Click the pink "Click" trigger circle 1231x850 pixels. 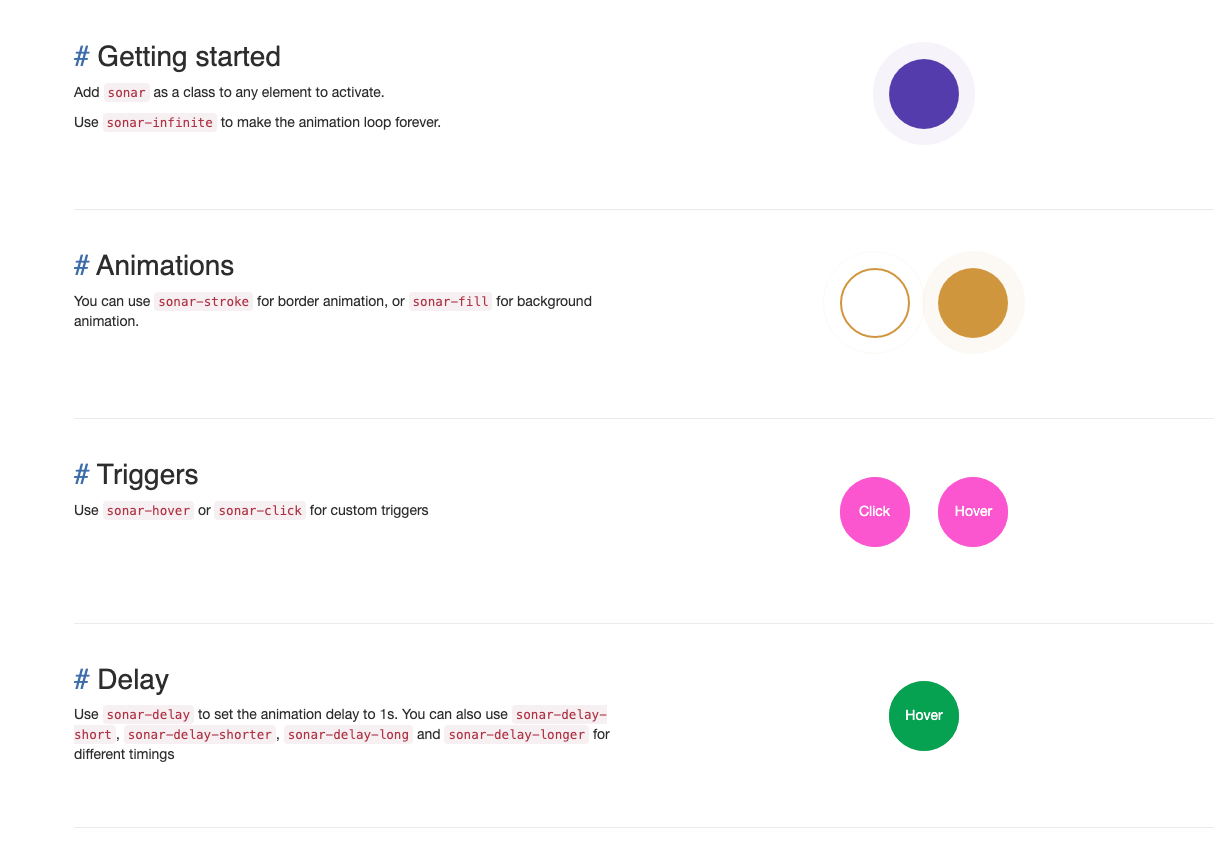pos(874,511)
